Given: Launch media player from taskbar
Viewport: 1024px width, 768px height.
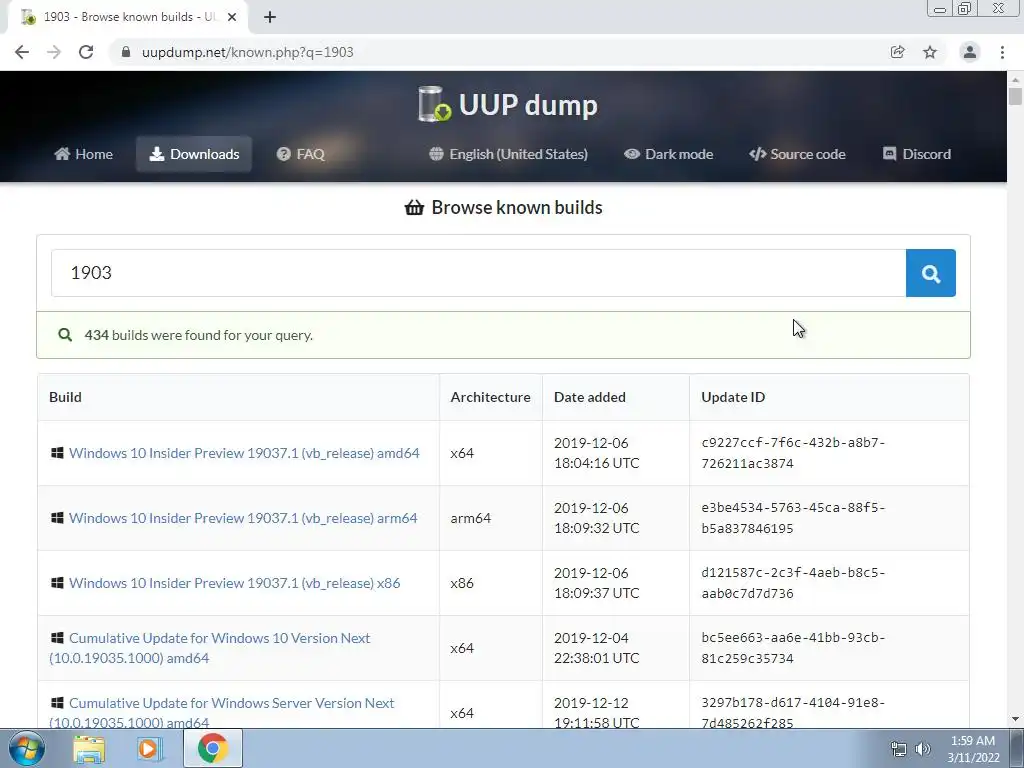Looking at the screenshot, I should pos(150,748).
